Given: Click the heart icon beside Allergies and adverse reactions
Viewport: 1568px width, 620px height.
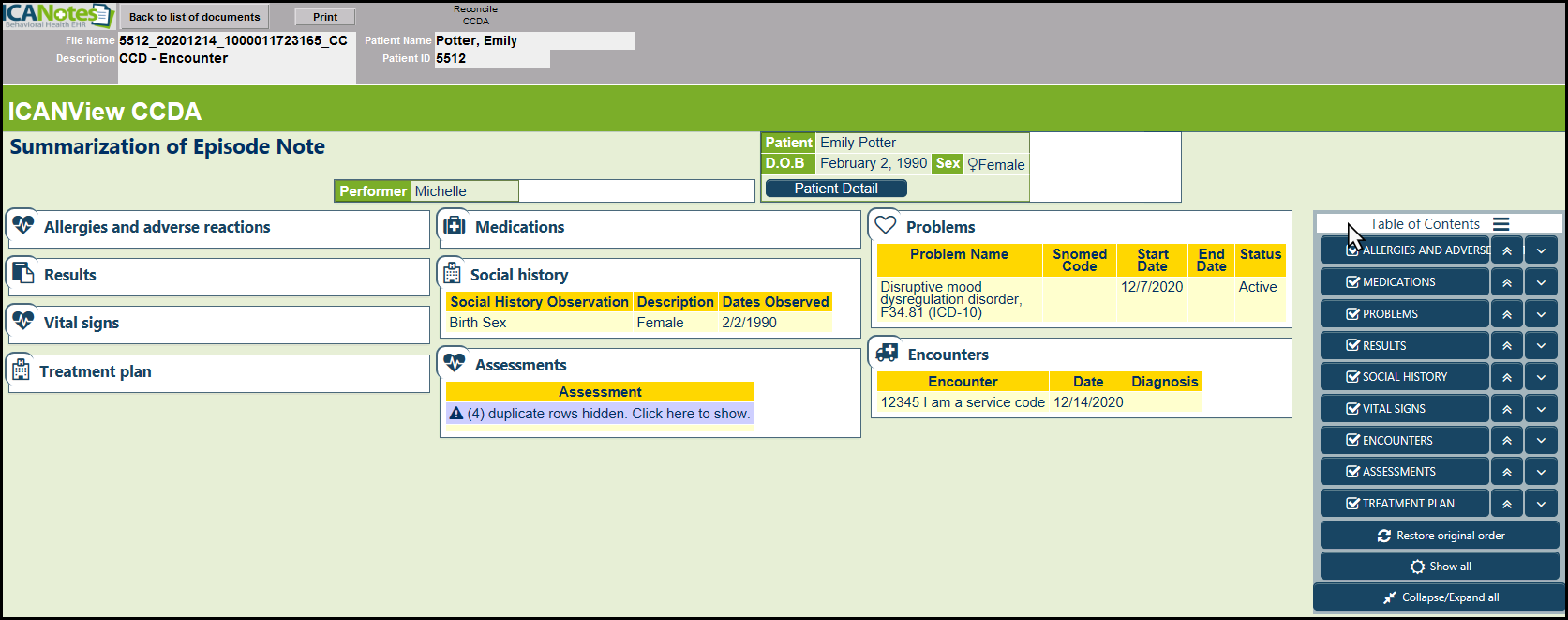Looking at the screenshot, I should point(23,226).
